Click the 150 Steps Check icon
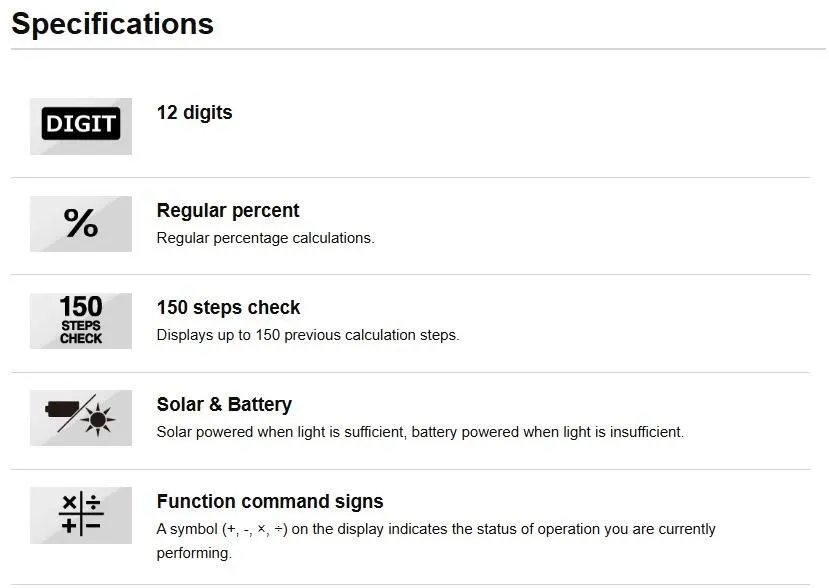 pyautogui.click(x=81, y=320)
